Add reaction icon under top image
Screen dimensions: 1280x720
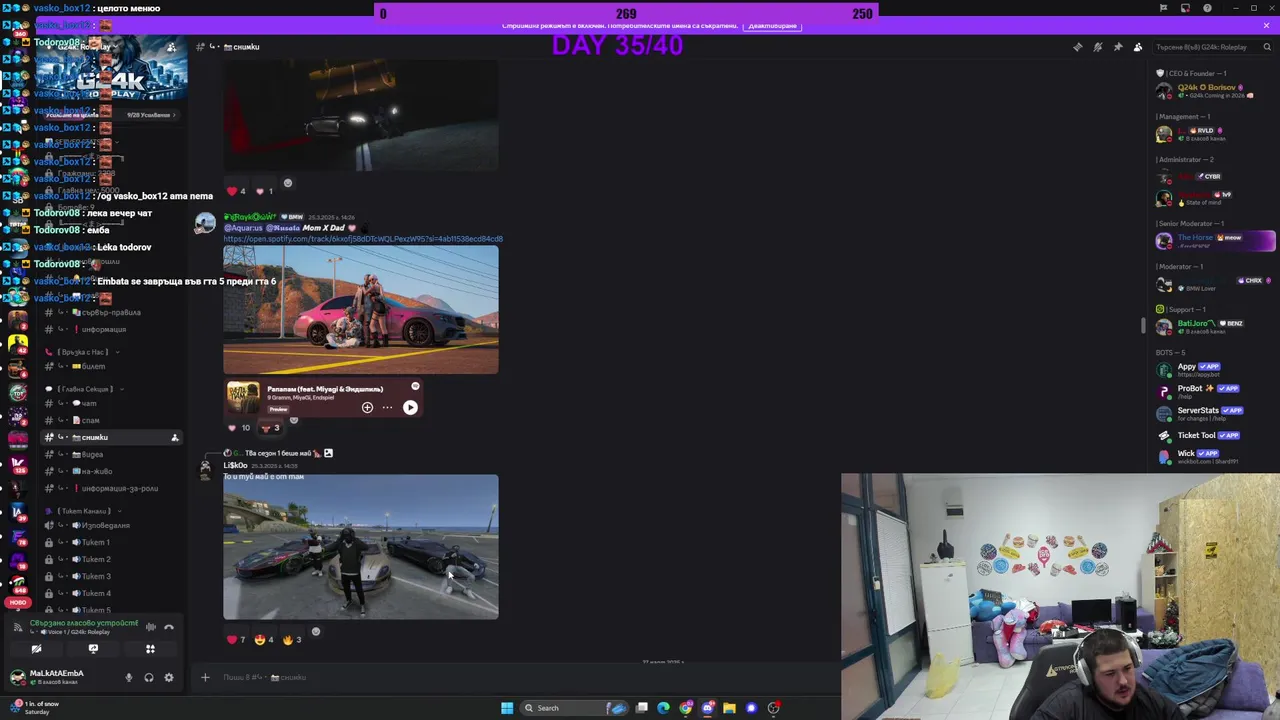288,183
